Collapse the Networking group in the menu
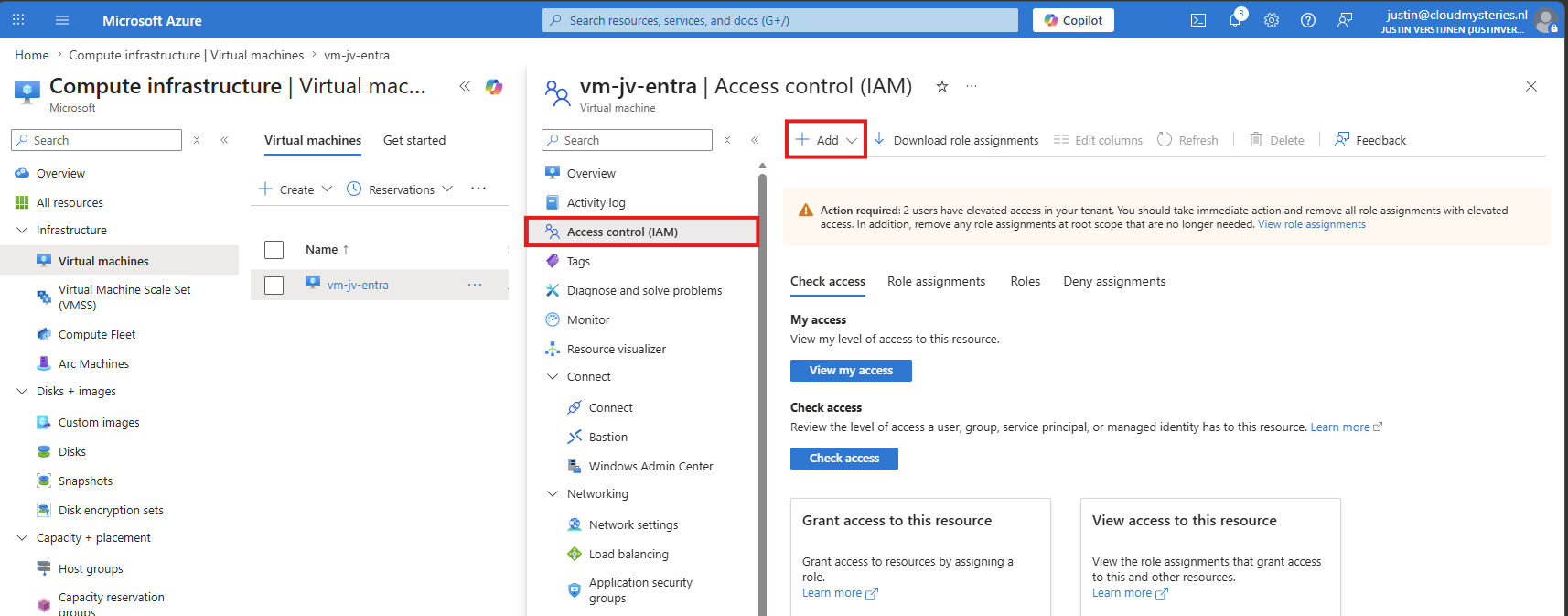1568x616 pixels. point(553,493)
